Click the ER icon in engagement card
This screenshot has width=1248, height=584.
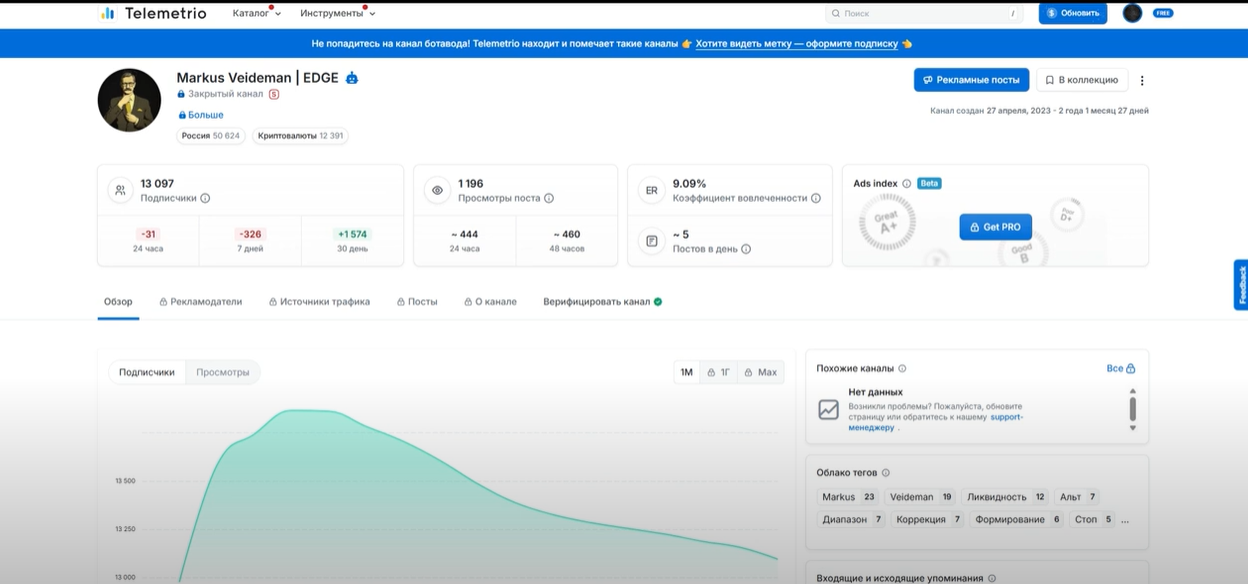651,190
